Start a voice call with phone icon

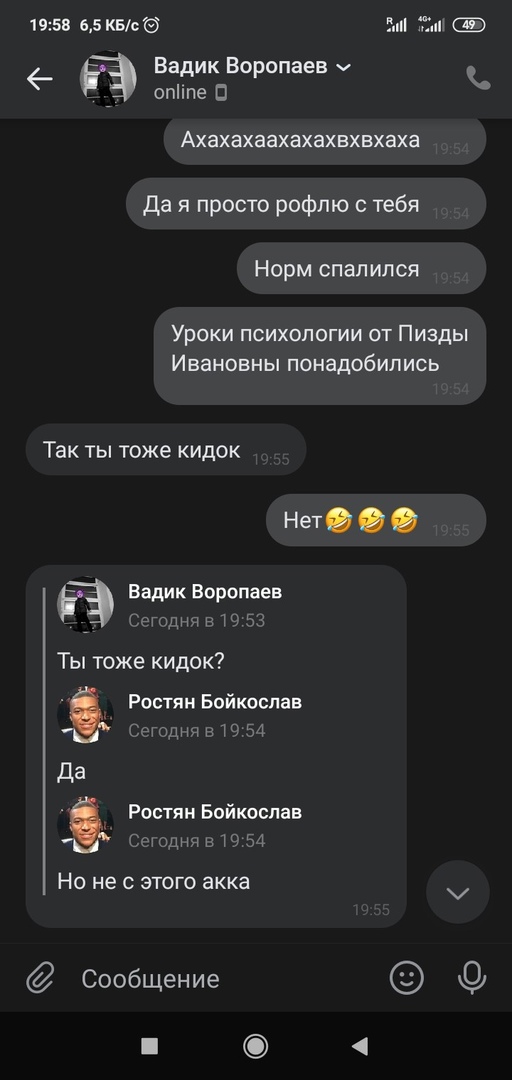click(478, 79)
